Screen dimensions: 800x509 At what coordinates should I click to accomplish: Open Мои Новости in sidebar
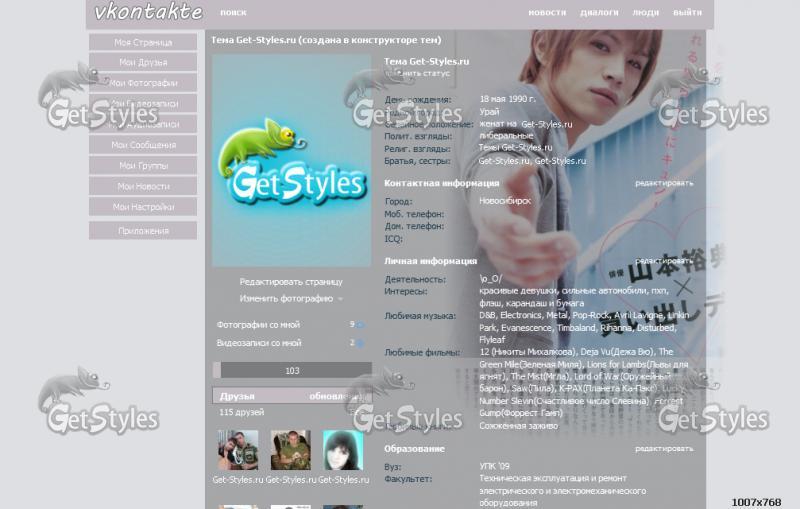click(x=143, y=186)
